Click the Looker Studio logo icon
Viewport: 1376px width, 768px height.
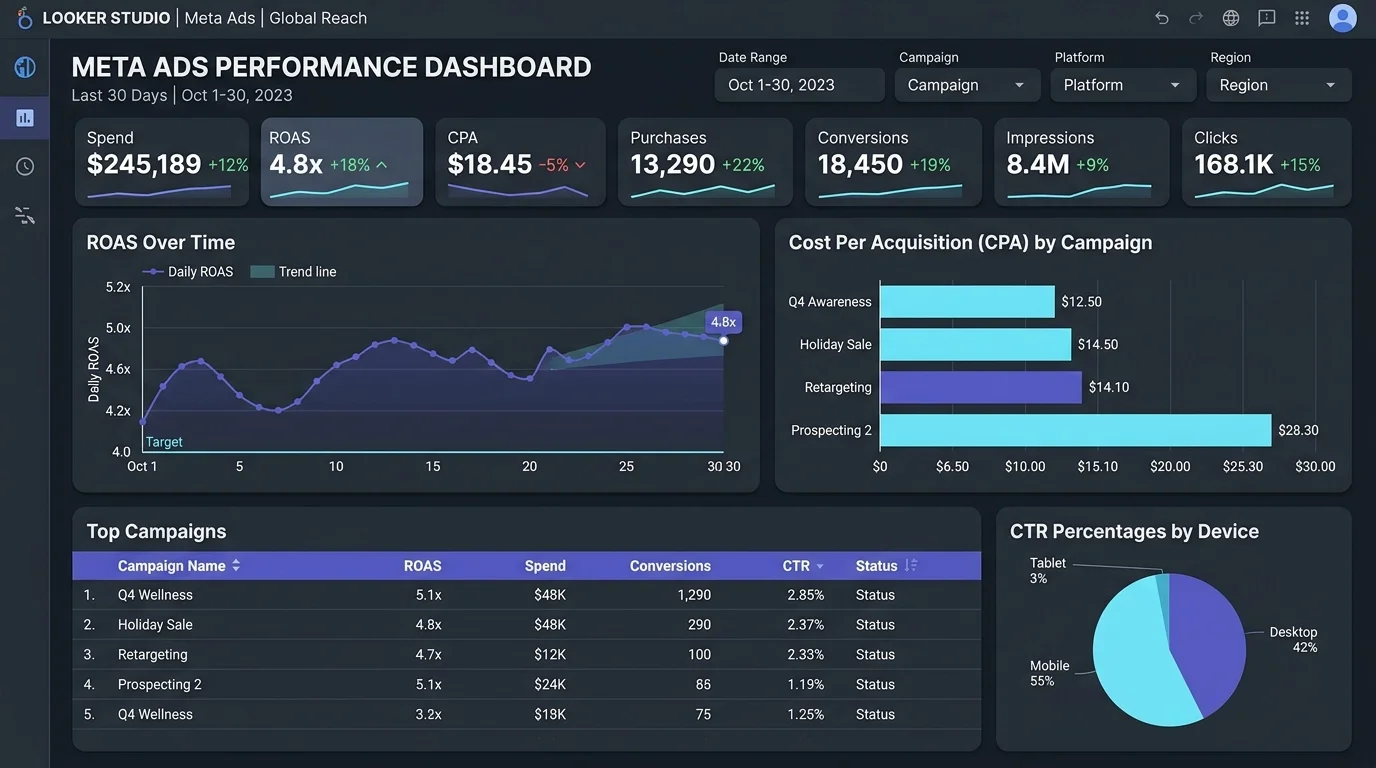click(x=25, y=17)
